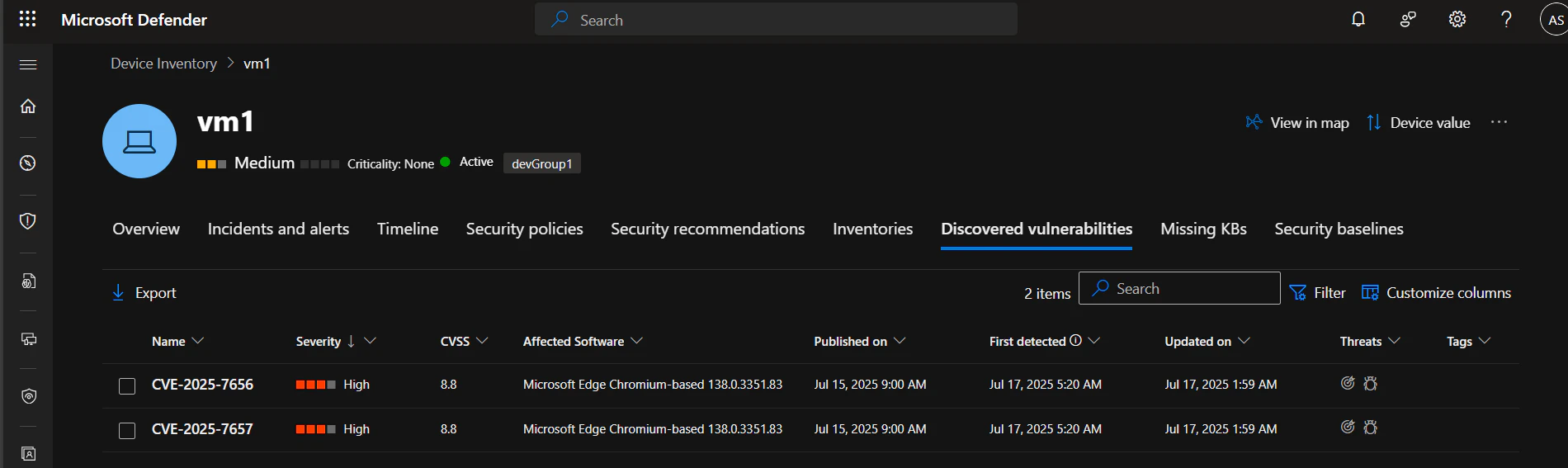This screenshot has height=468, width=1568.
Task: Select the CVE-2025-7657 row checkbox
Action: click(x=127, y=431)
